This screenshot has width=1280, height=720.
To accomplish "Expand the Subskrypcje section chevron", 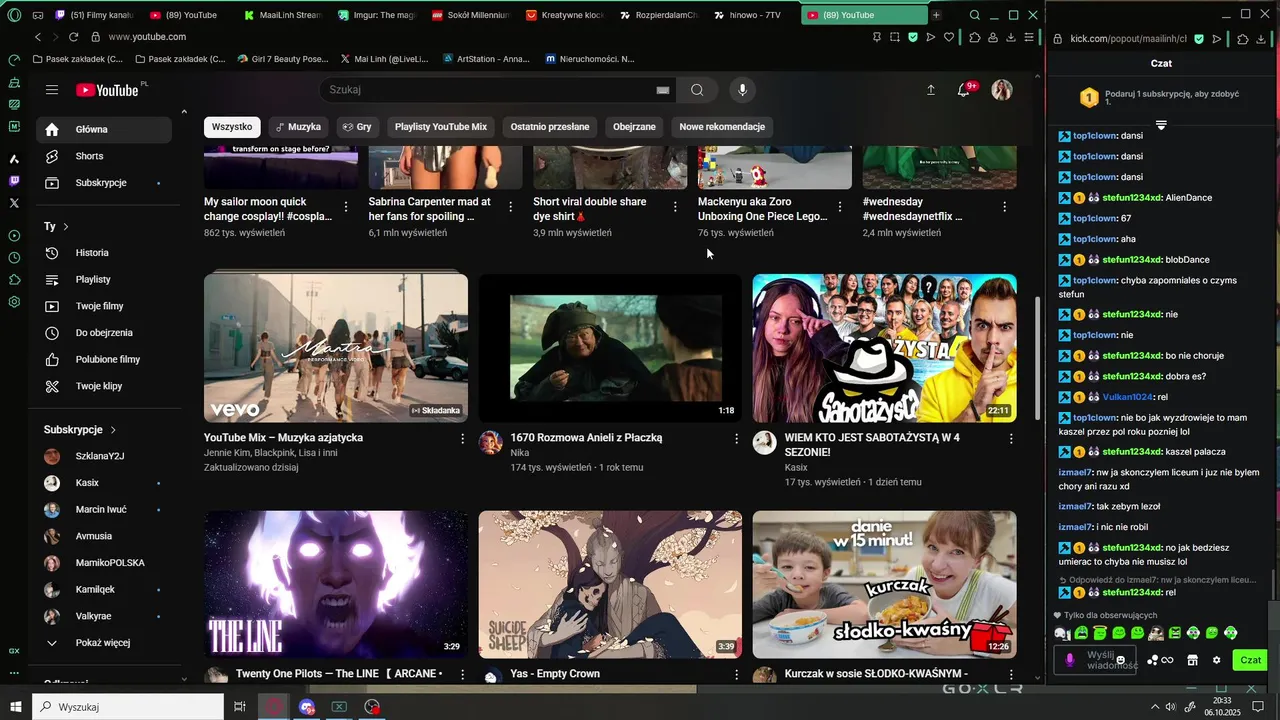I will [x=112, y=430].
